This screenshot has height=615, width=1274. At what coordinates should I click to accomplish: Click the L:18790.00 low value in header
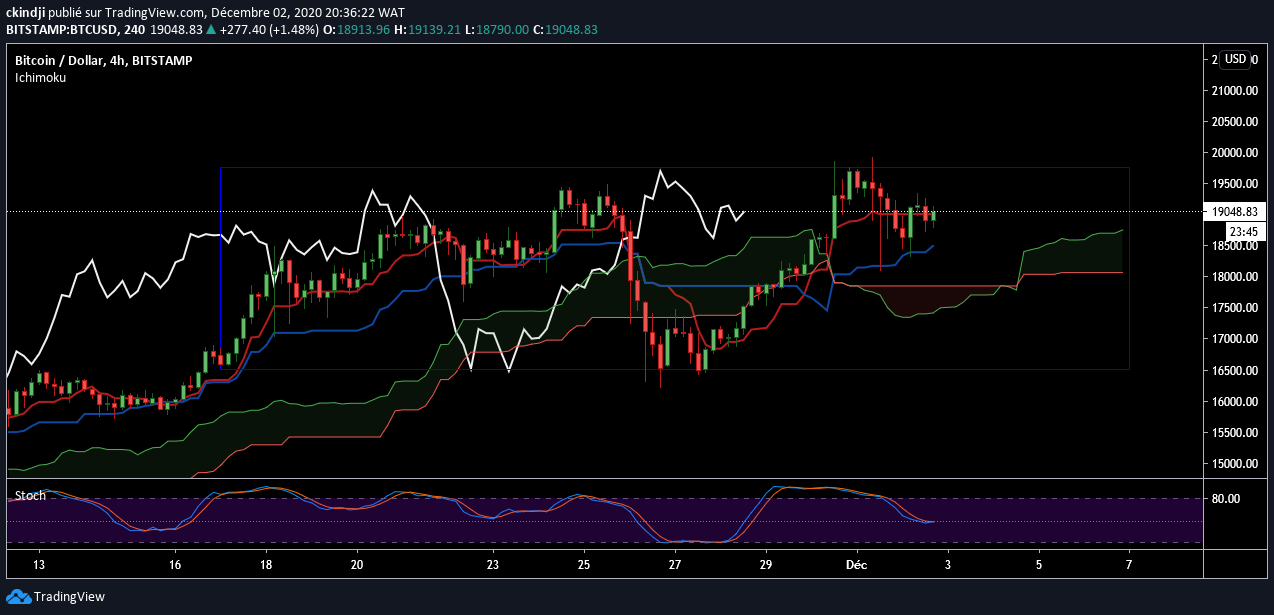496,29
